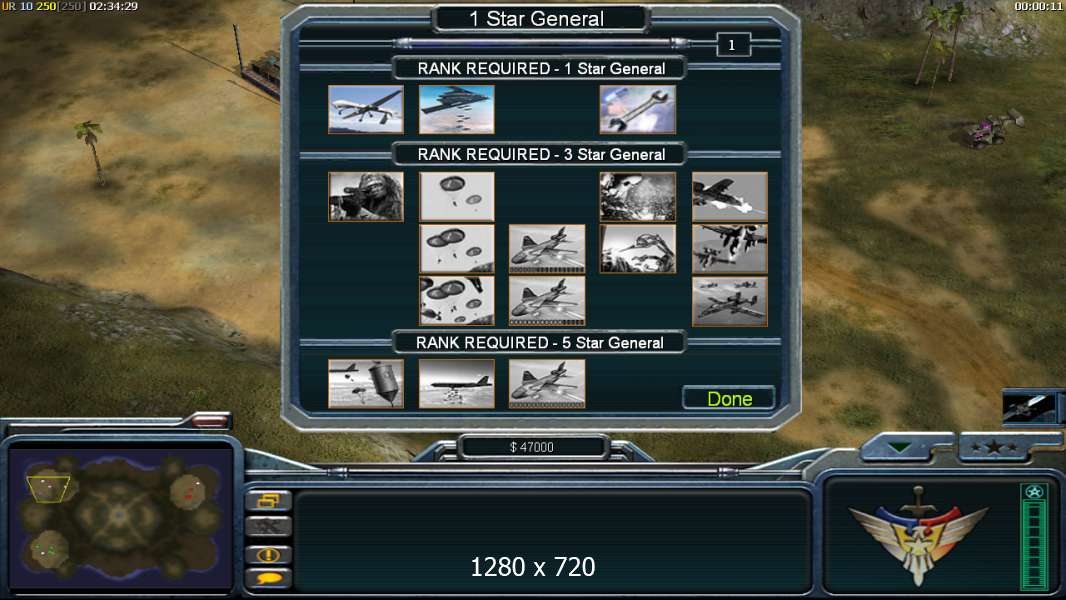This screenshot has height=600, width=1066.
Task: Choose the top single-parachute Paradrop icon
Action: click(456, 196)
